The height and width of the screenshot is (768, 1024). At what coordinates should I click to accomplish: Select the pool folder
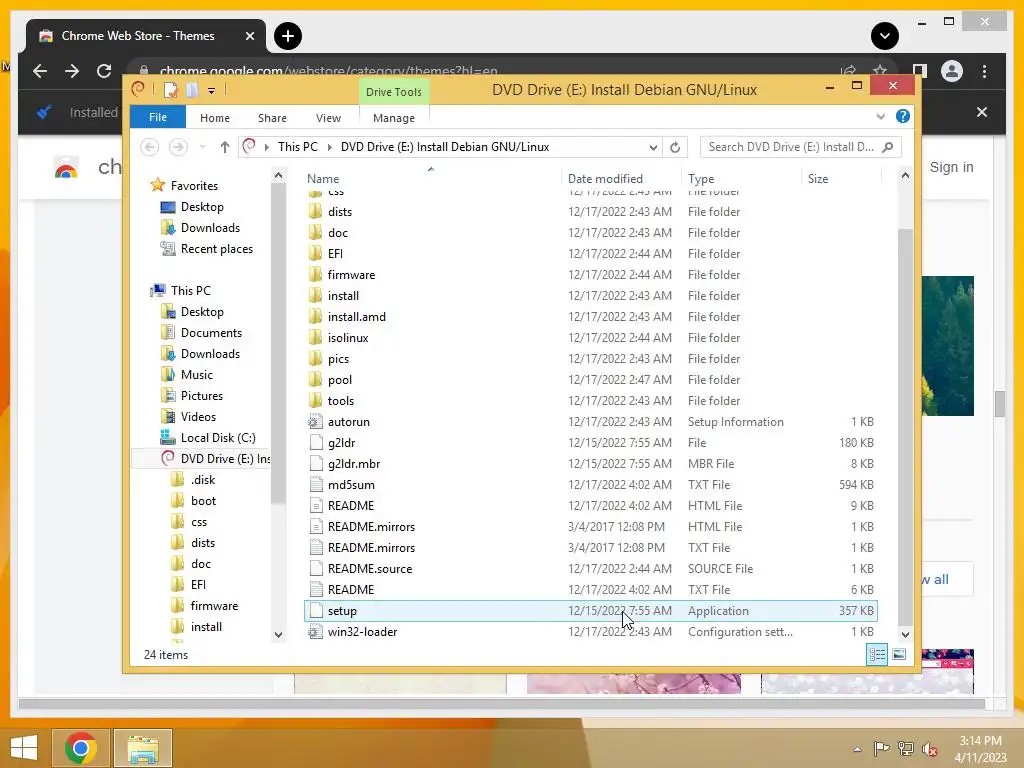click(340, 379)
